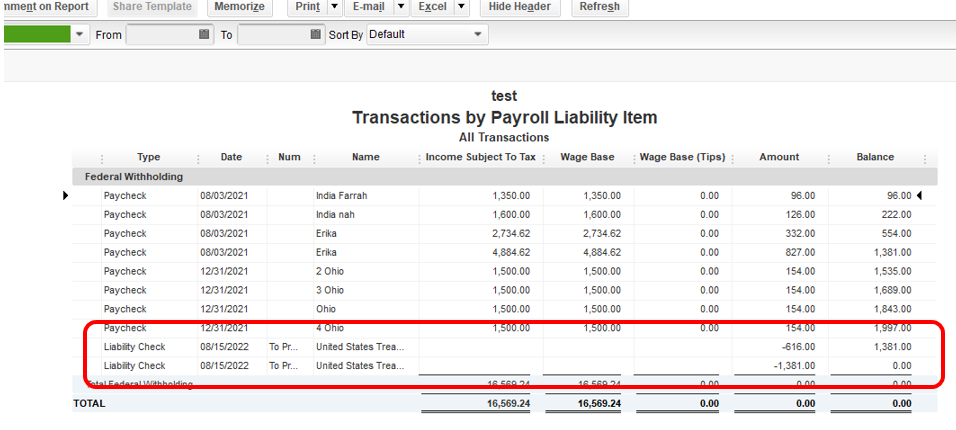The height and width of the screenshot is (430, 956).
Task: Click the 1,843.00 balance value
Action: click(x=891, y=309)
